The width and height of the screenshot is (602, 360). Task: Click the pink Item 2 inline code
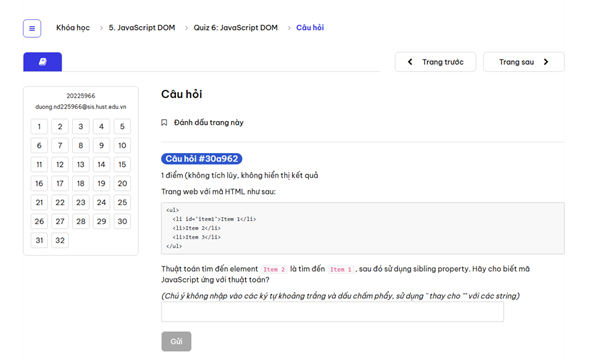pos(274,269)
